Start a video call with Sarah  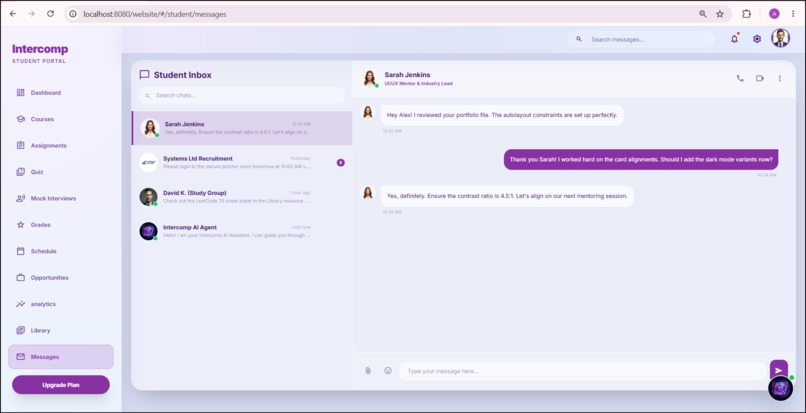pyautogui.click(x=760, y=78)
